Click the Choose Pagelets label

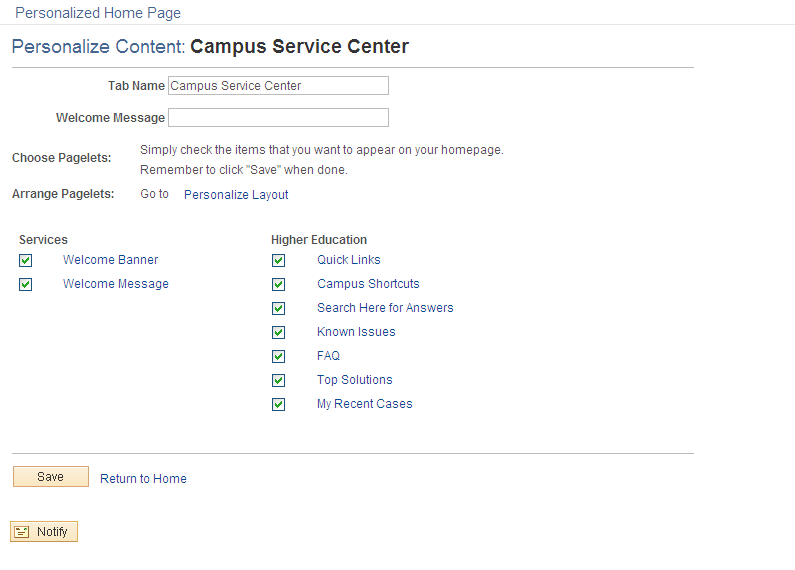[x=61, y=158]
